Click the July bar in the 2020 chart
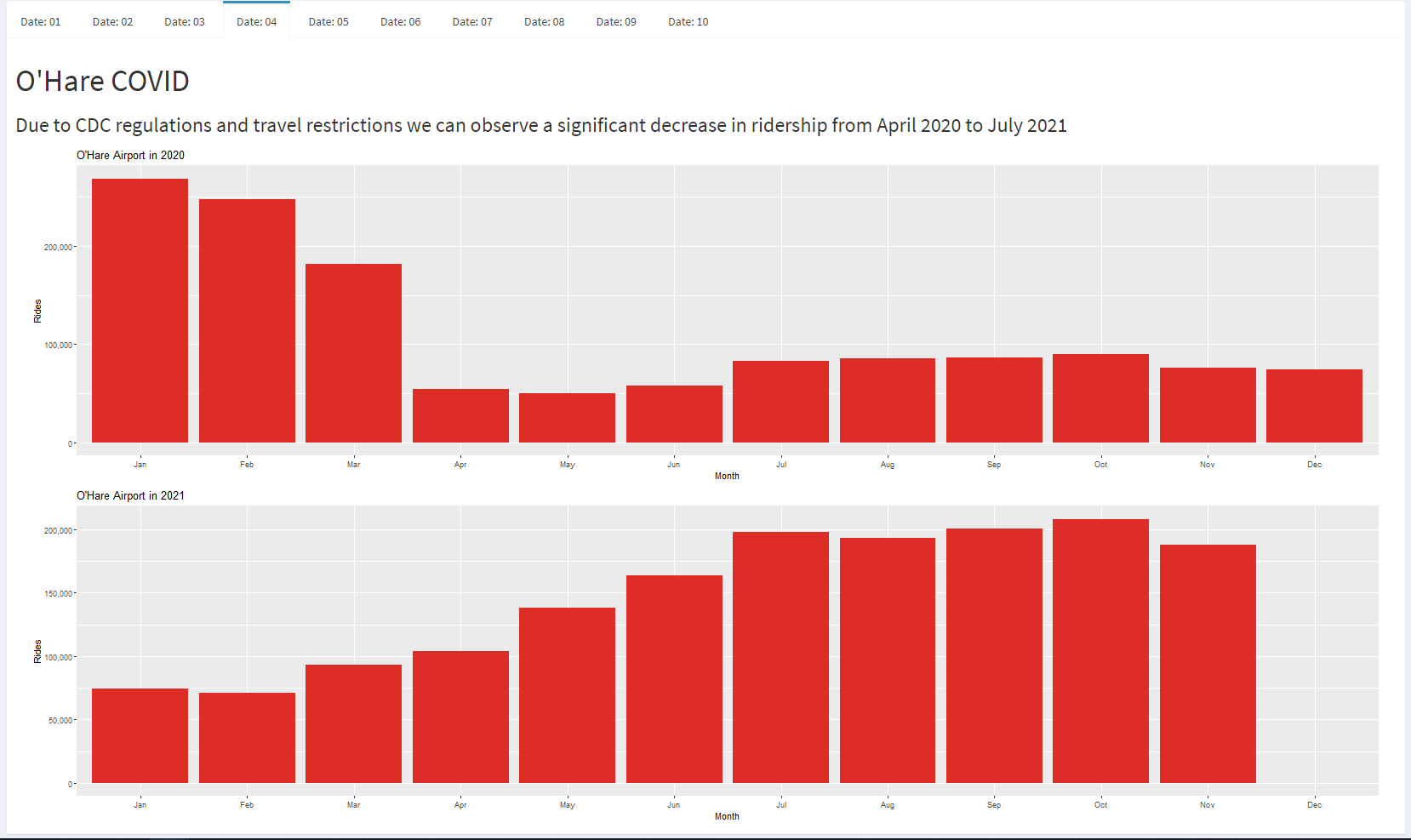This screenshot has height=840, width=1411. pyautogui.click(x=780, y=402)
